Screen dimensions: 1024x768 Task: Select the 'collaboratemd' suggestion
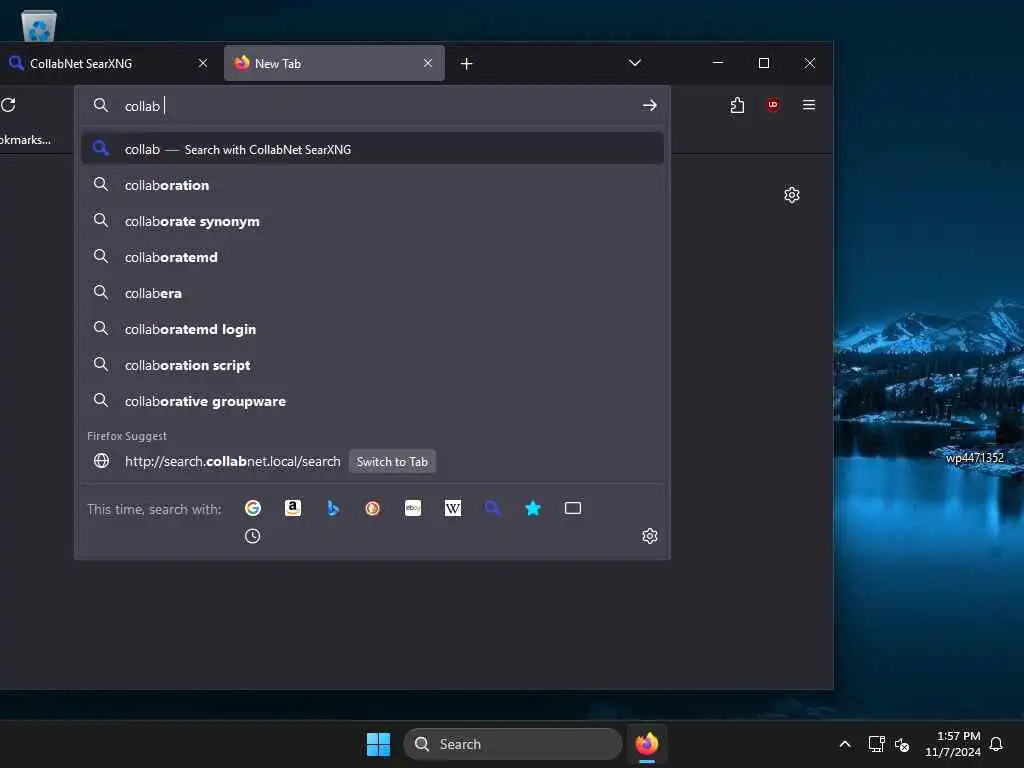point(372,257)
